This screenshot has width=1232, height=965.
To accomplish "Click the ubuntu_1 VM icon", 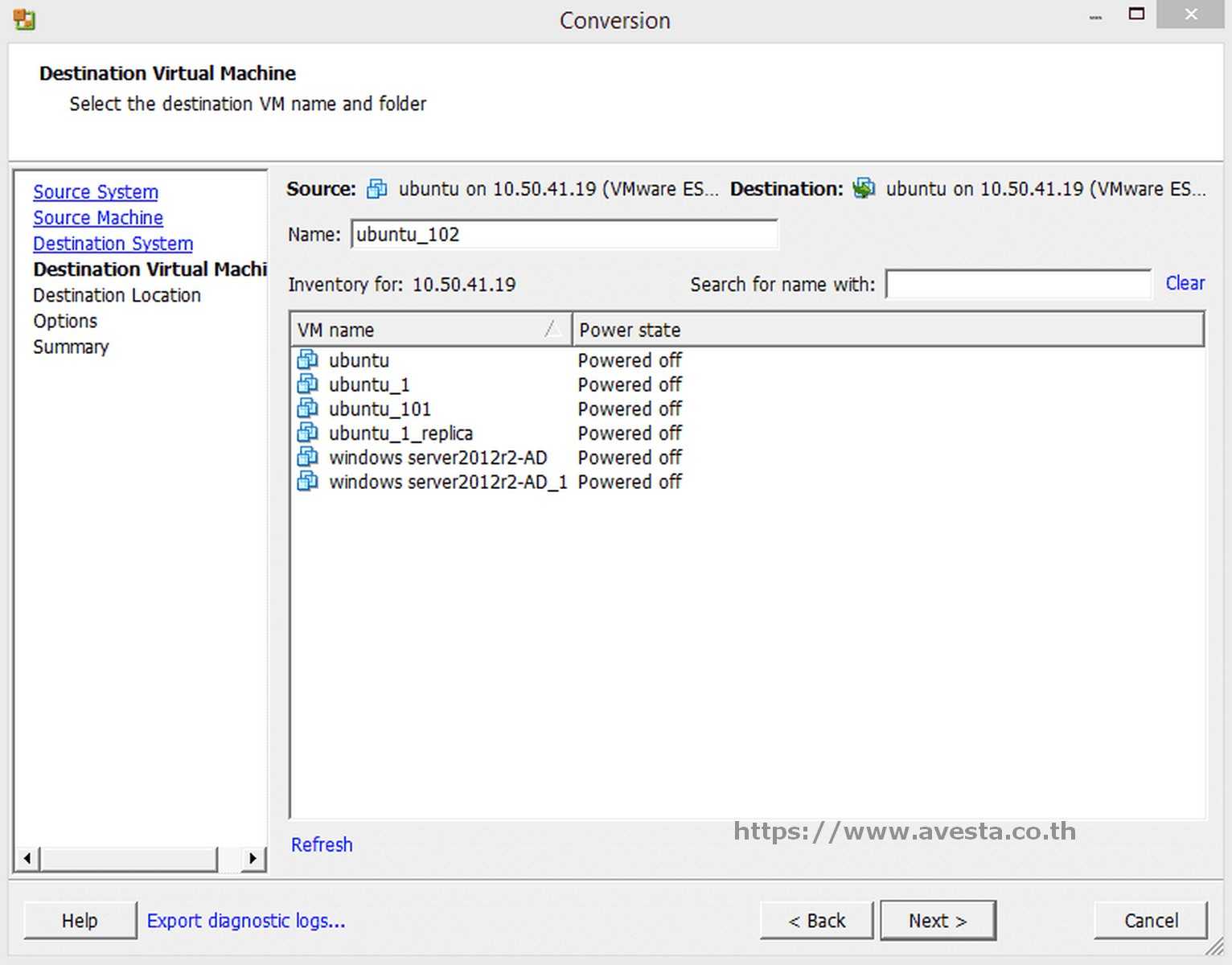I will [x=306, y=384].
